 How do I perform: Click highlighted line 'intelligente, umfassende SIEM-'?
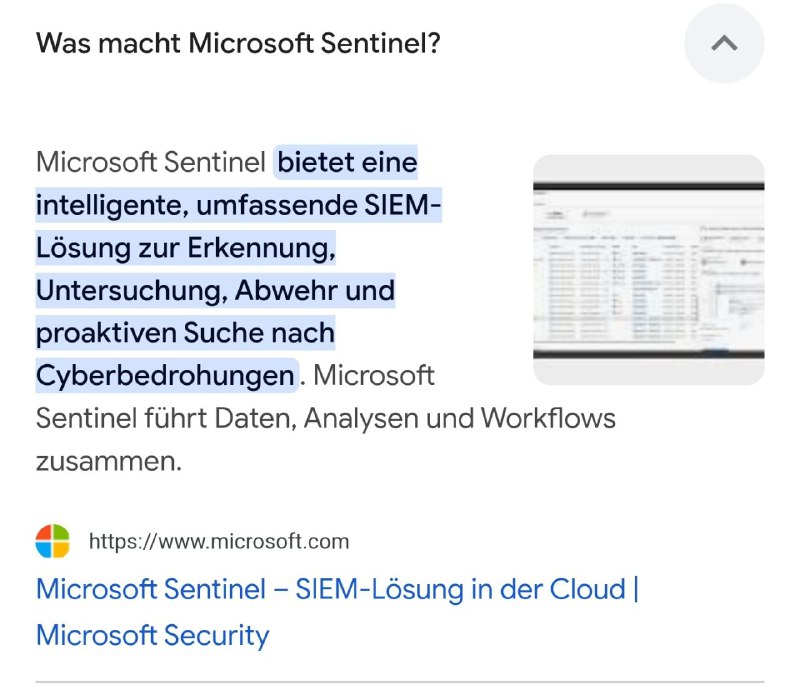click(x=238, y=205)
